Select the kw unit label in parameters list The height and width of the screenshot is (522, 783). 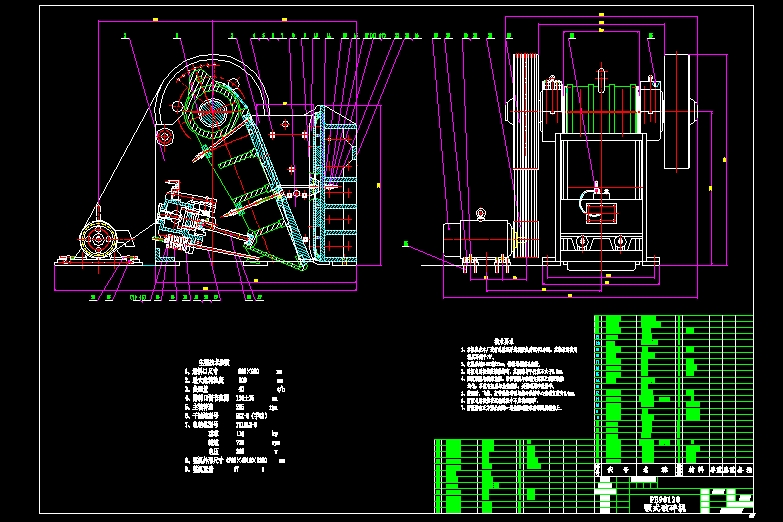275,434
